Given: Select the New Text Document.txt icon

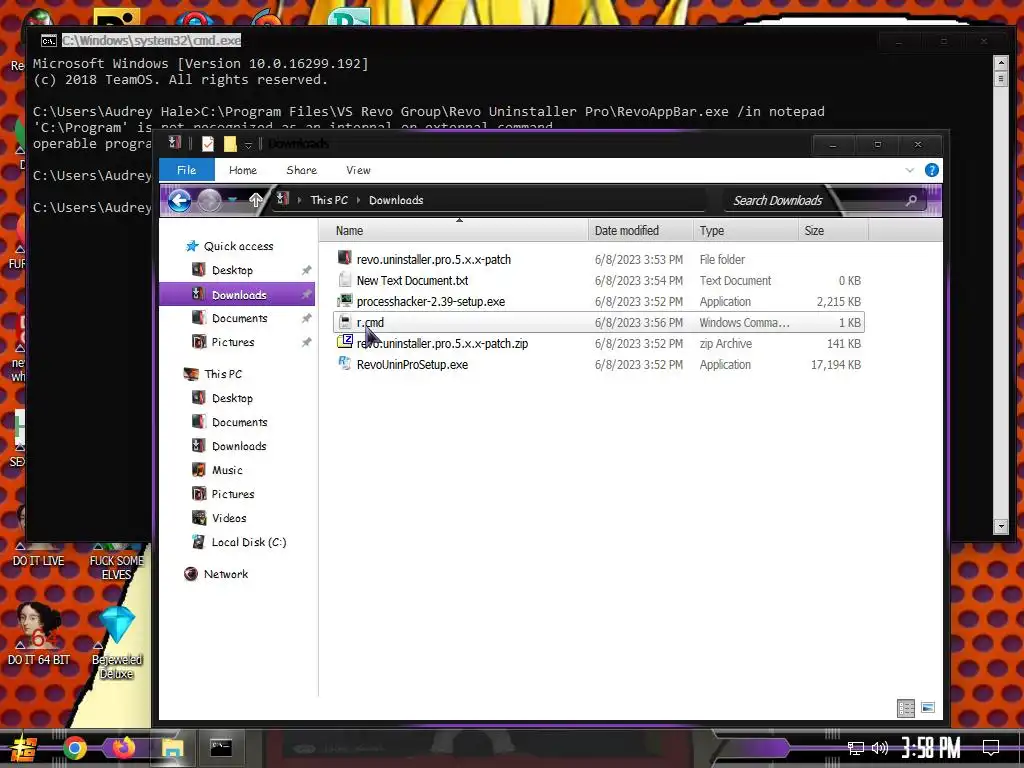Looking at the screenshot, I should (345, 280).
